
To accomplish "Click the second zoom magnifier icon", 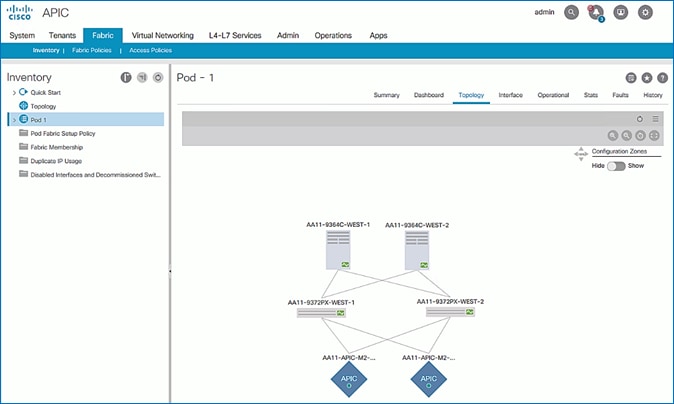I will click(626, 136).
